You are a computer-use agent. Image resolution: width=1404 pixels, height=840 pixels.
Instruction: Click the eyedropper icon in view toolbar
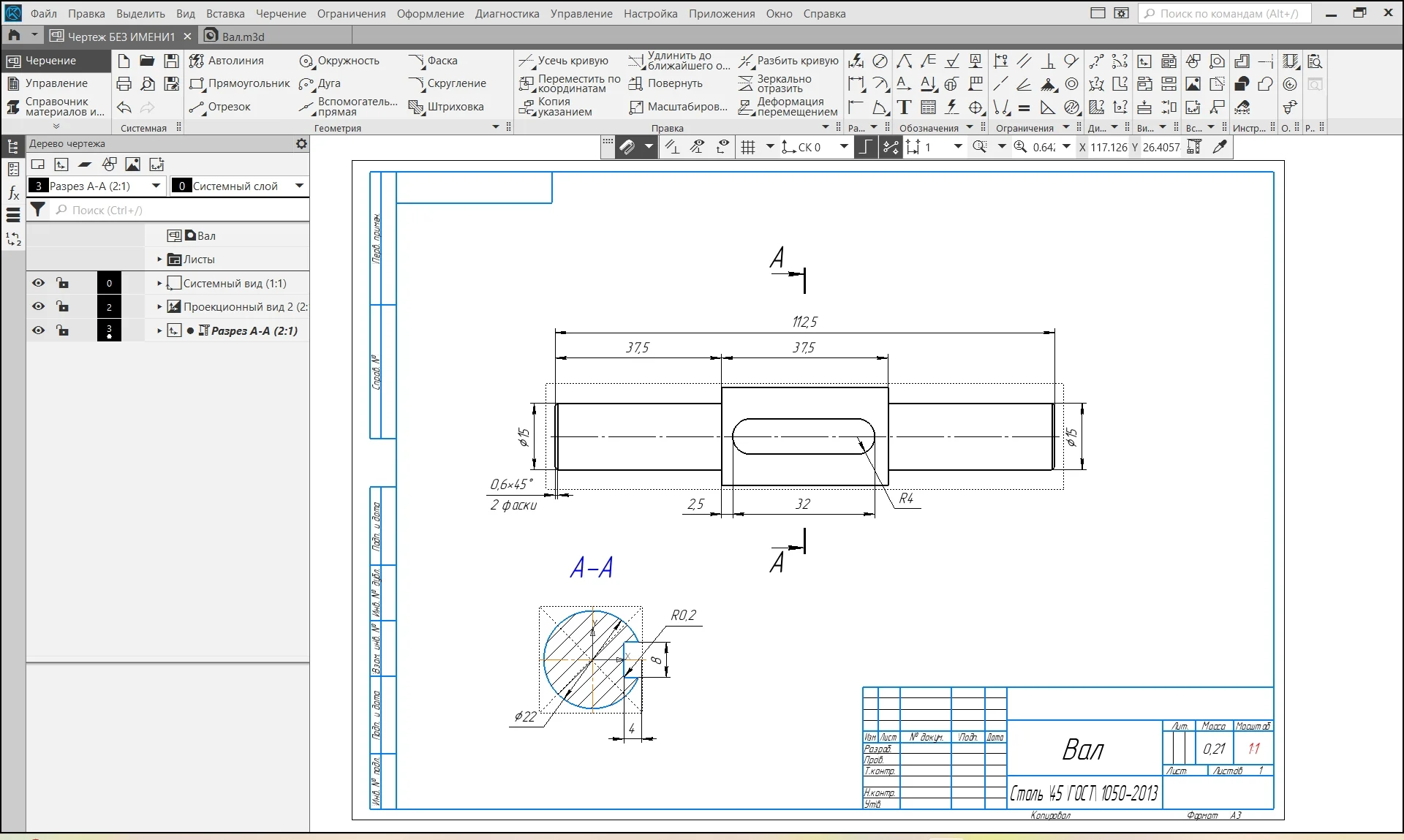pyautogui.click(x=1219, y=147)
